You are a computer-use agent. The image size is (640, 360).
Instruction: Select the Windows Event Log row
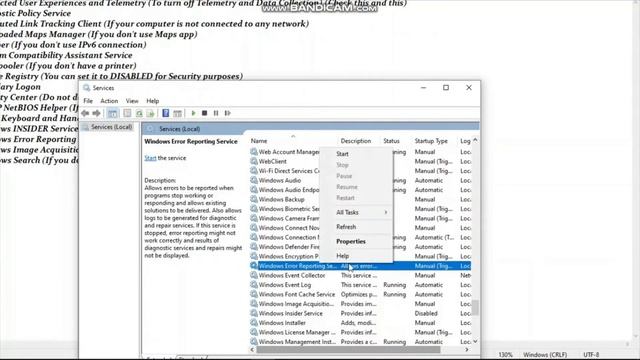point(360,284)
